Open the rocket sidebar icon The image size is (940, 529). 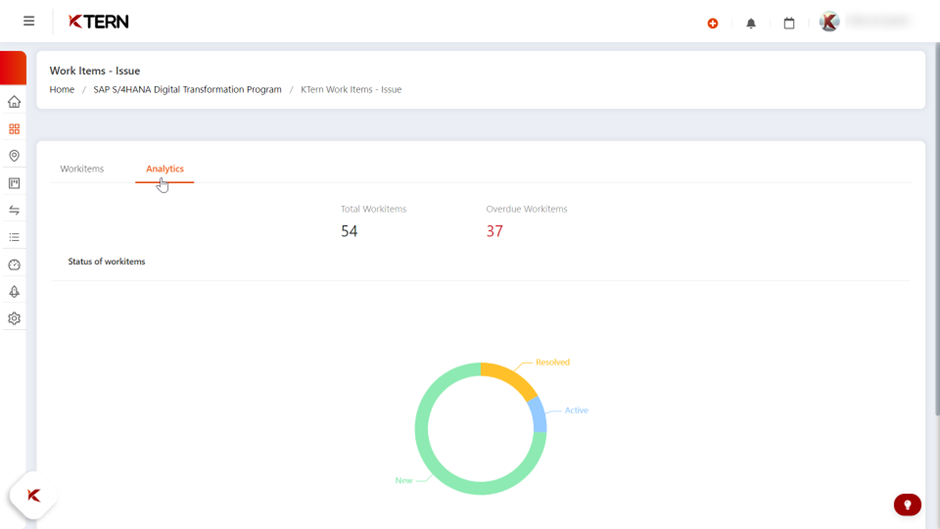pos(14,291)
